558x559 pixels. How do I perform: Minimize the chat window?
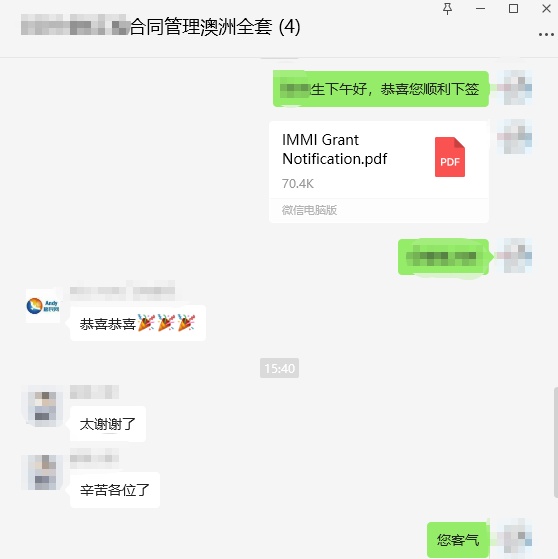click(x=480, y=9)
